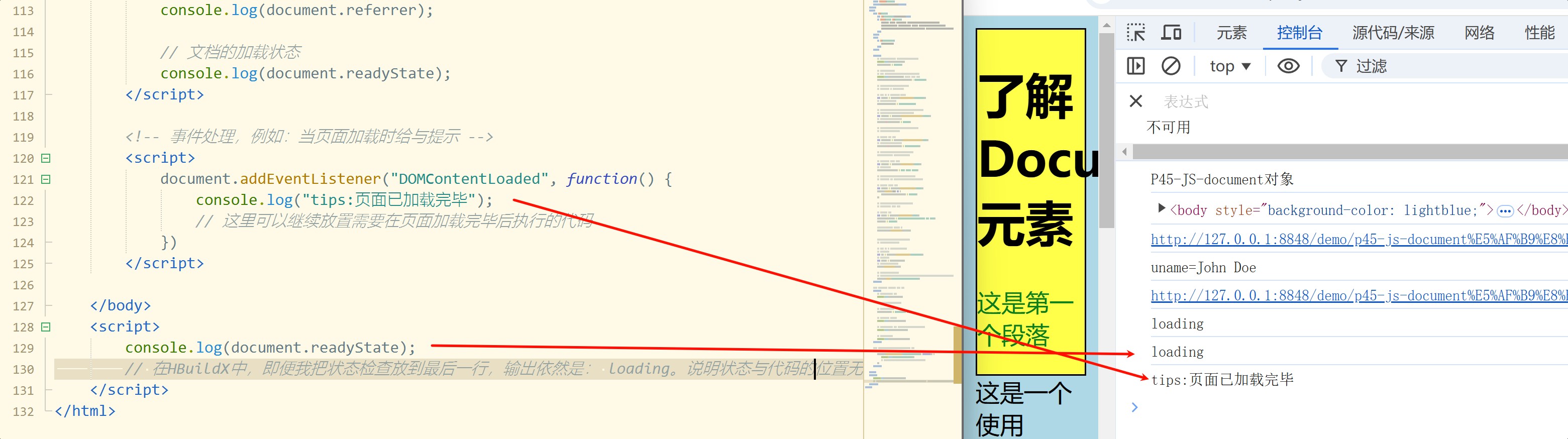The width and height of the screenshot is (1568, 439).
Task: Open the first 127.0.0.1:8848 URL link
Action: pyautogui.click(x=1358, y=239)
